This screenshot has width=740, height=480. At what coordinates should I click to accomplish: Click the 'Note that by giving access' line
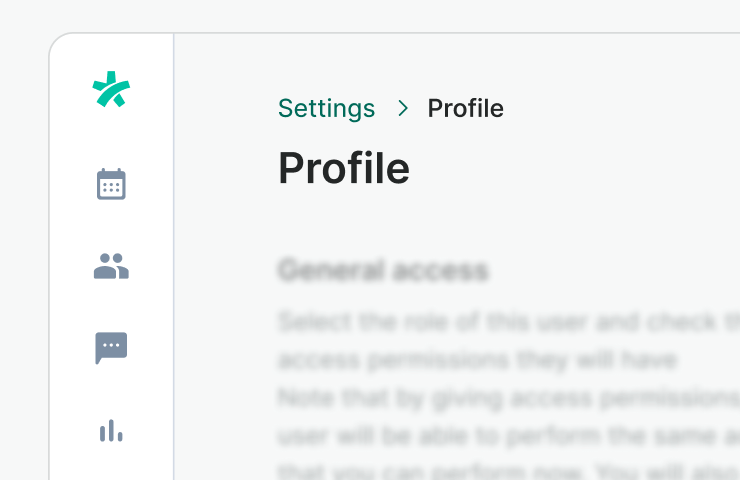(x=500, y=397)
